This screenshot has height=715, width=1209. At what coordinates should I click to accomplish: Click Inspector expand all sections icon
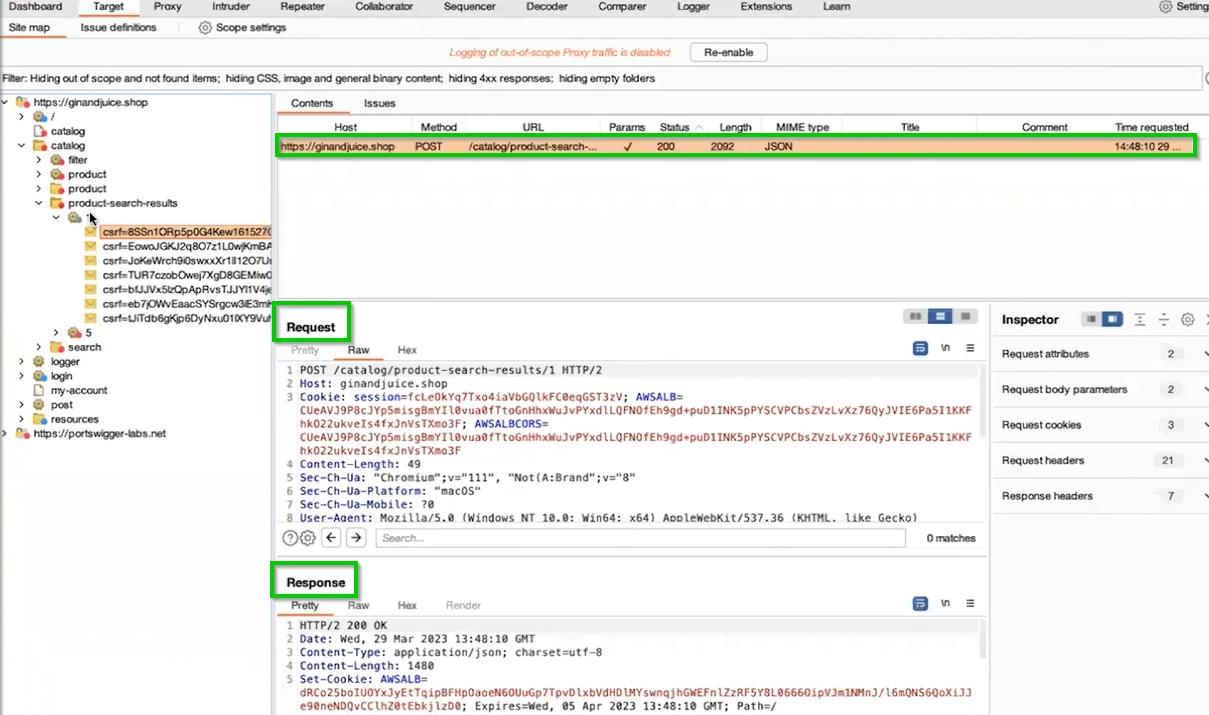1140,320
